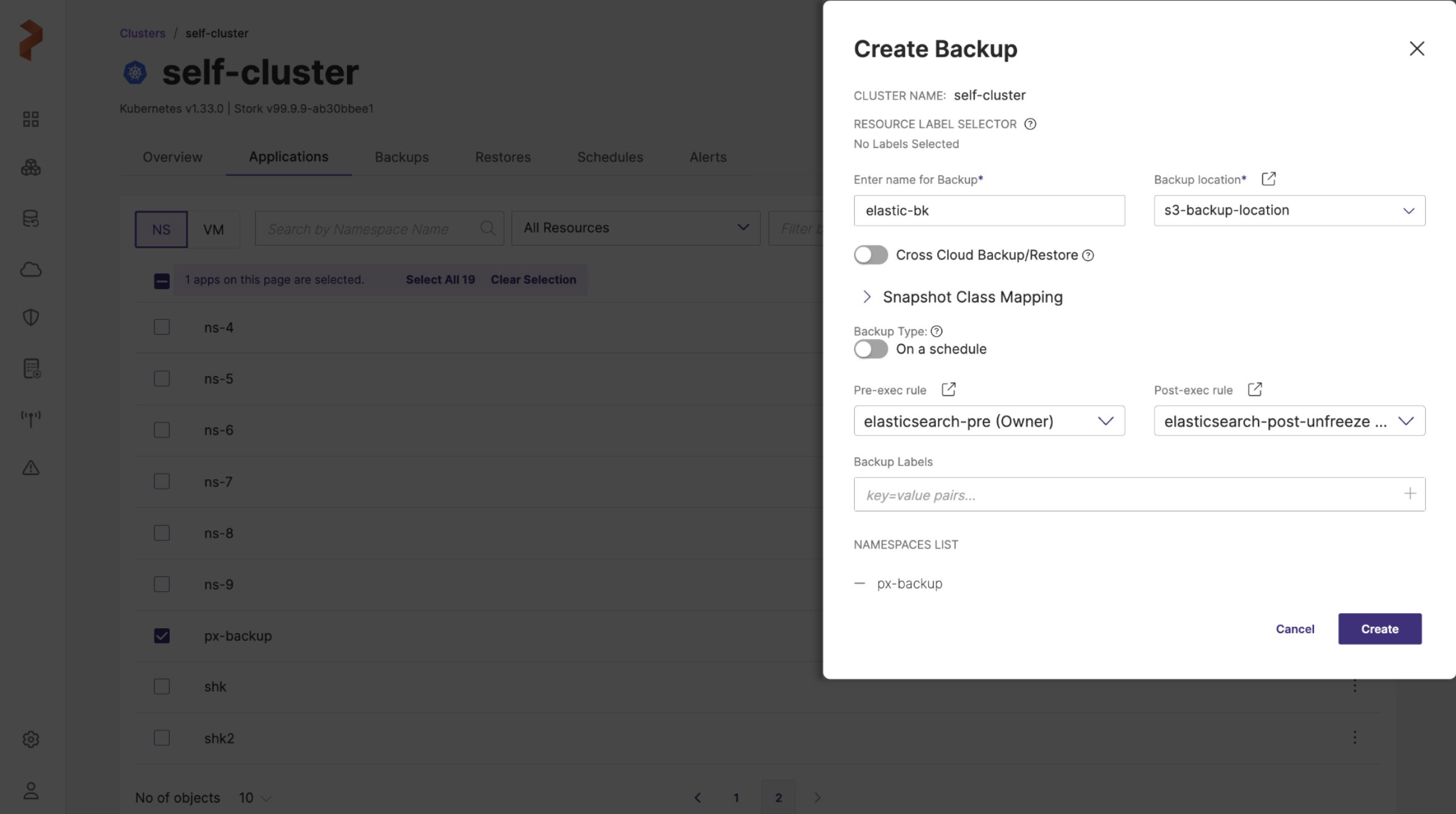Expand Snapshot Class Mapping section

[x=866, y=297]
